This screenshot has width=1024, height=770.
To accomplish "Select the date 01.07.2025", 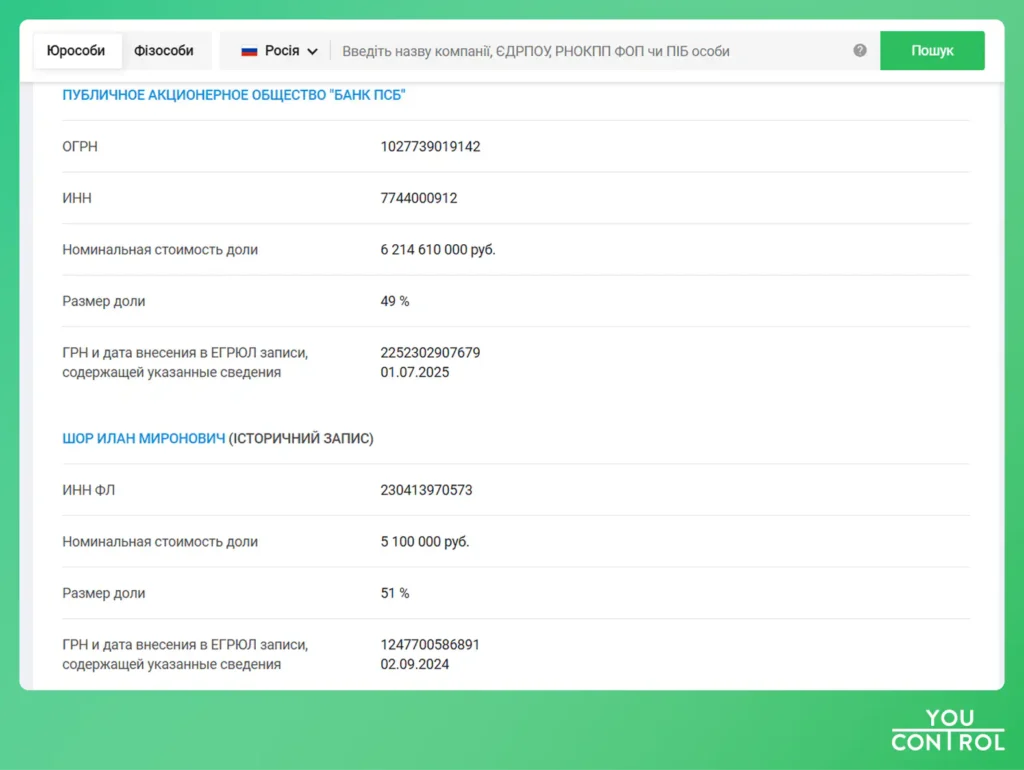I will (x=415, y=372).
